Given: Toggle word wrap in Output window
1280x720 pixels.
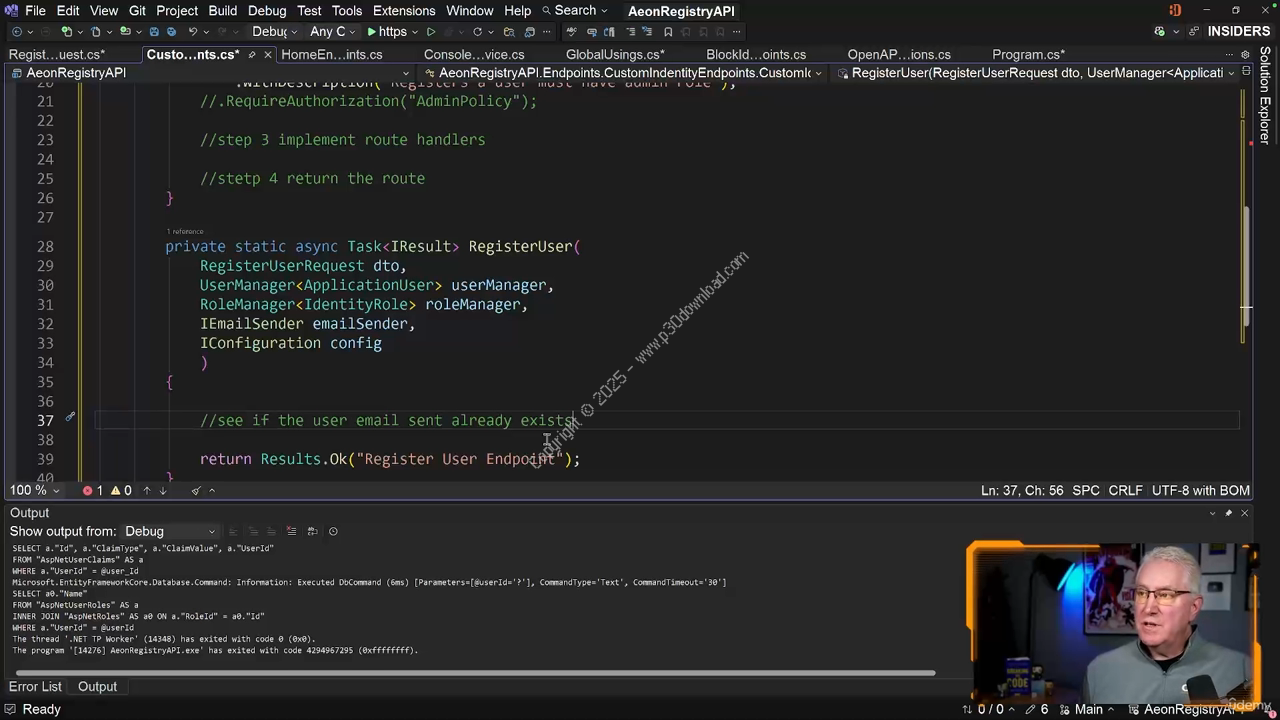Looking at the screenshot, I should point(312,531).
